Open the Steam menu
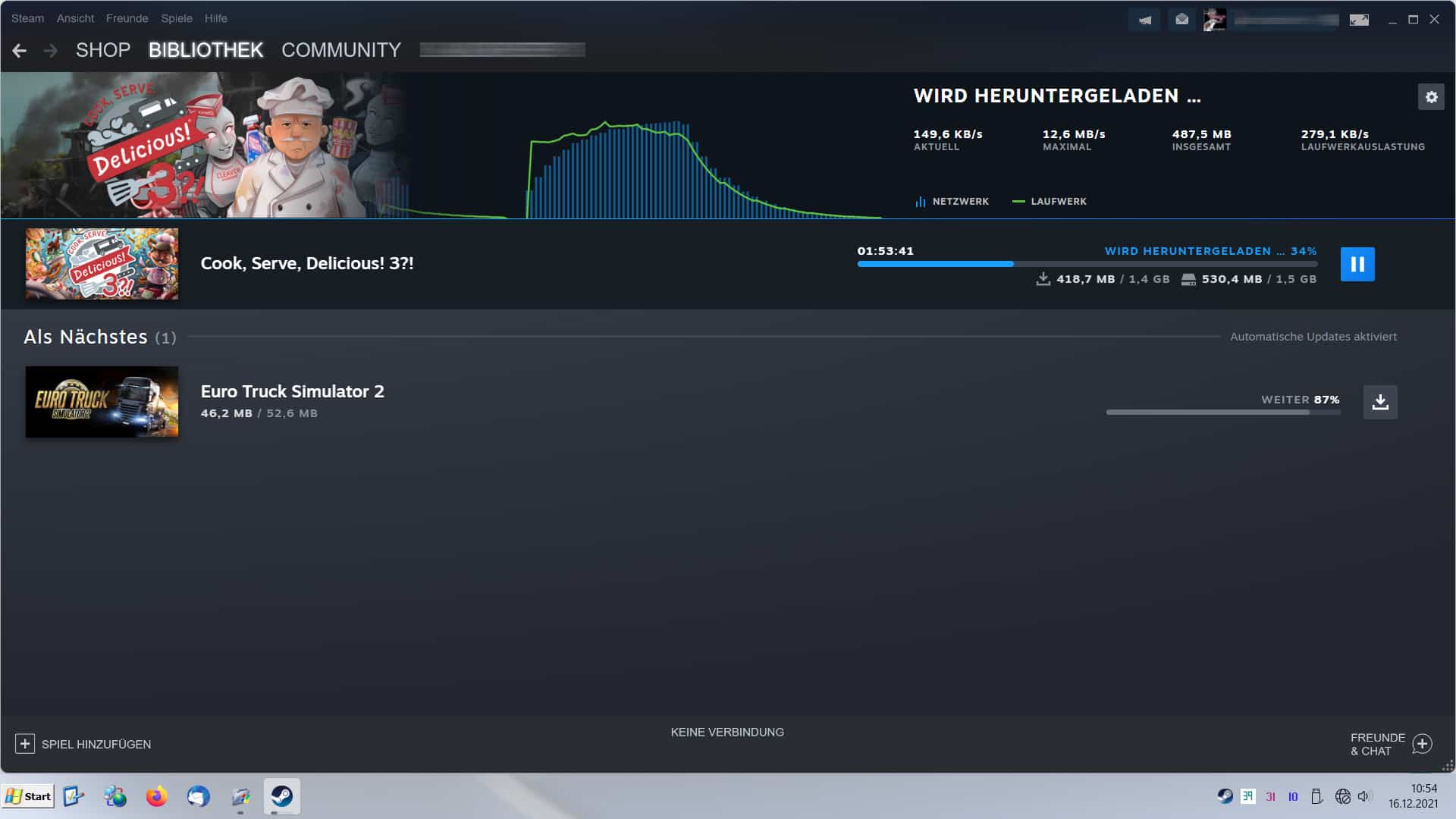 [x=27, y=18]
